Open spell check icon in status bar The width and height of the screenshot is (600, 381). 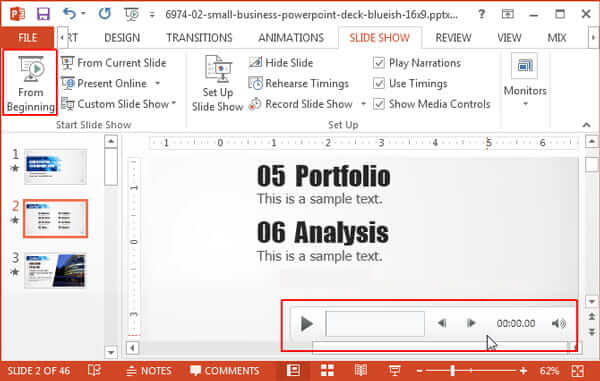click(x=94, y=370)
